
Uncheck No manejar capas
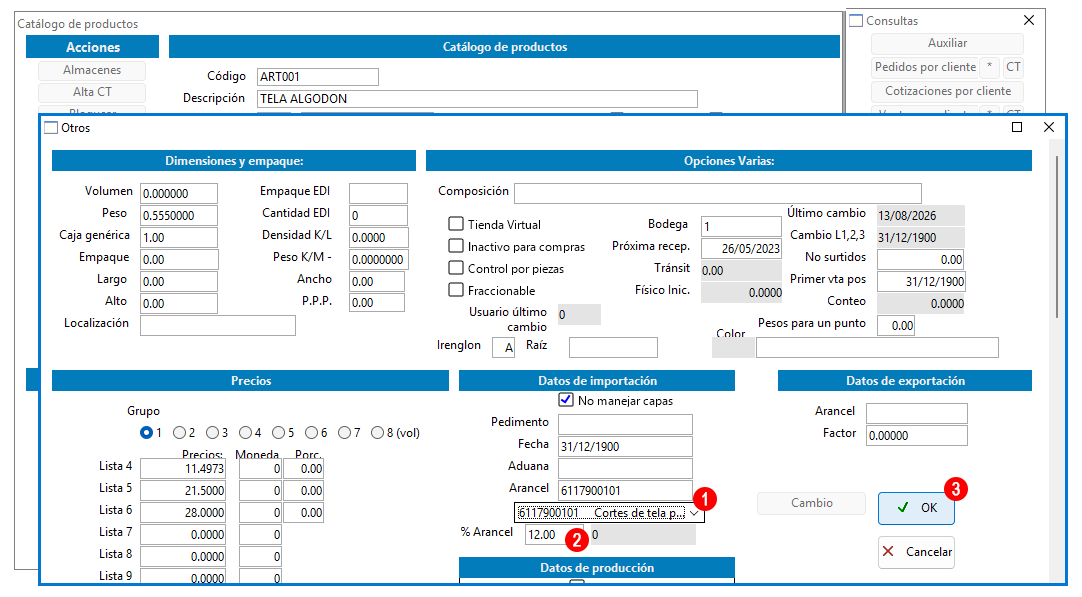(566, 400)
